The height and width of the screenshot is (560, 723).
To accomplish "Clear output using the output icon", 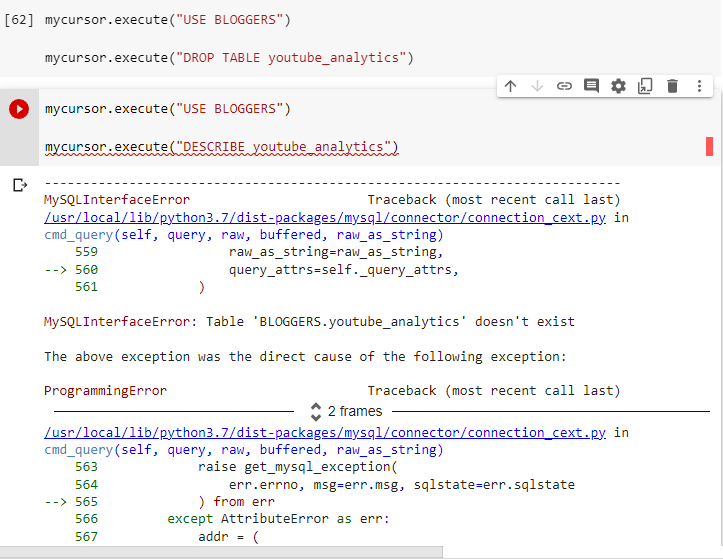I will point(20,185).
